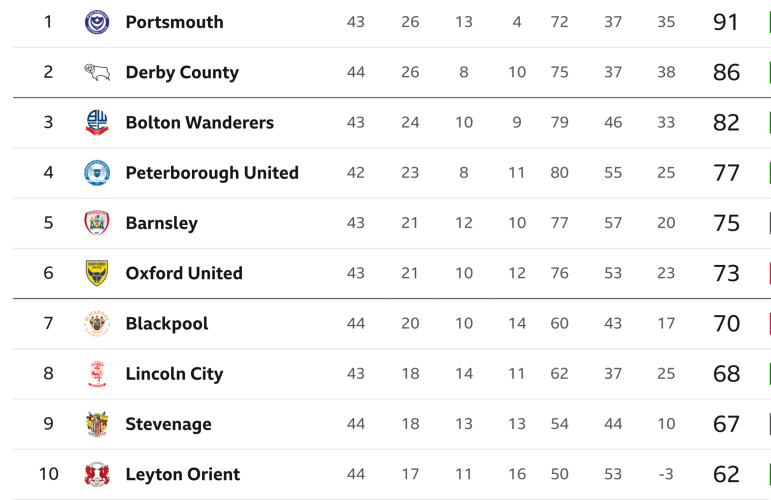Select Leyton Orient team name
Screen dimensions: 771x500
coord(182,474)
